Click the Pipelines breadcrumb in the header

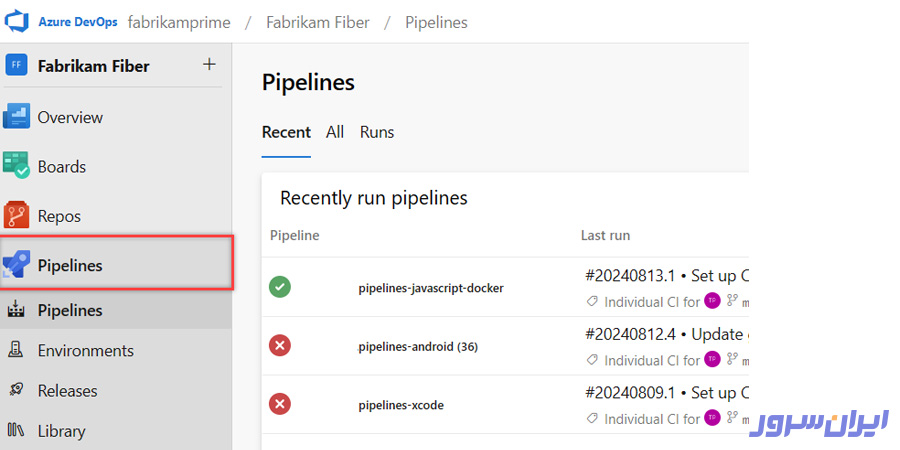[436, 22]
